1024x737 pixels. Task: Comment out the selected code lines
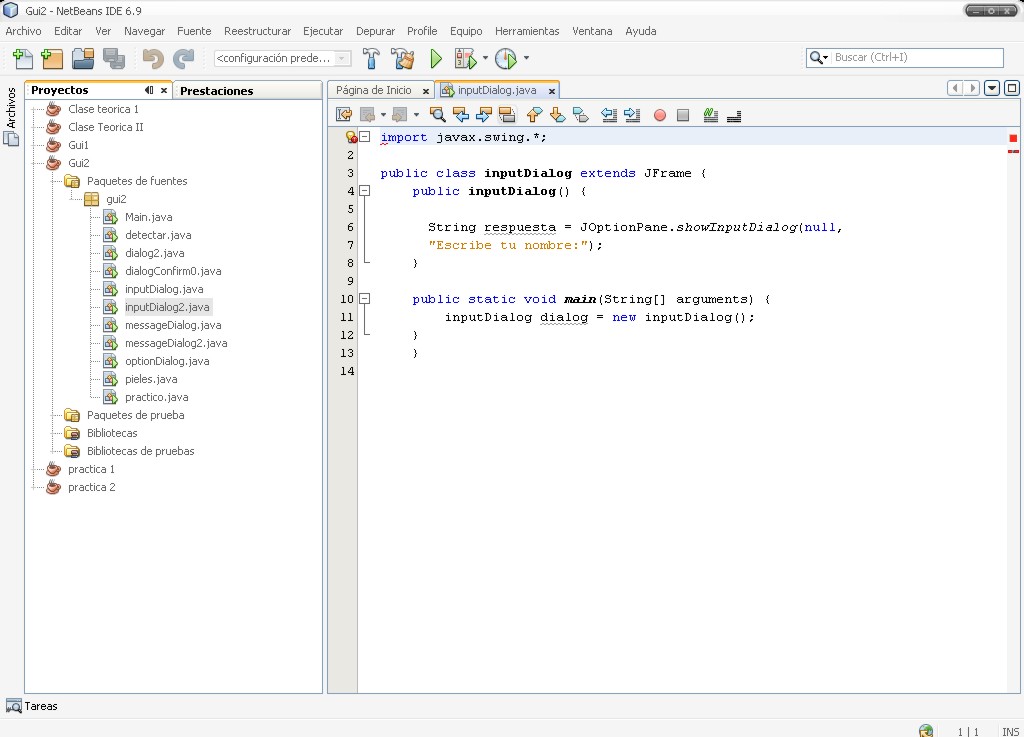click(709, 114)
